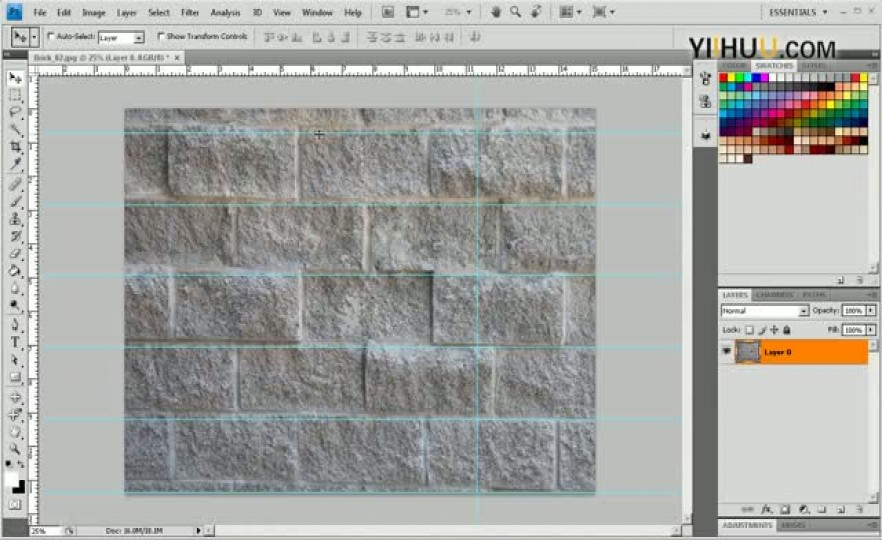Open the ESSENTIALS workspace switcher

tap(798, 12)
